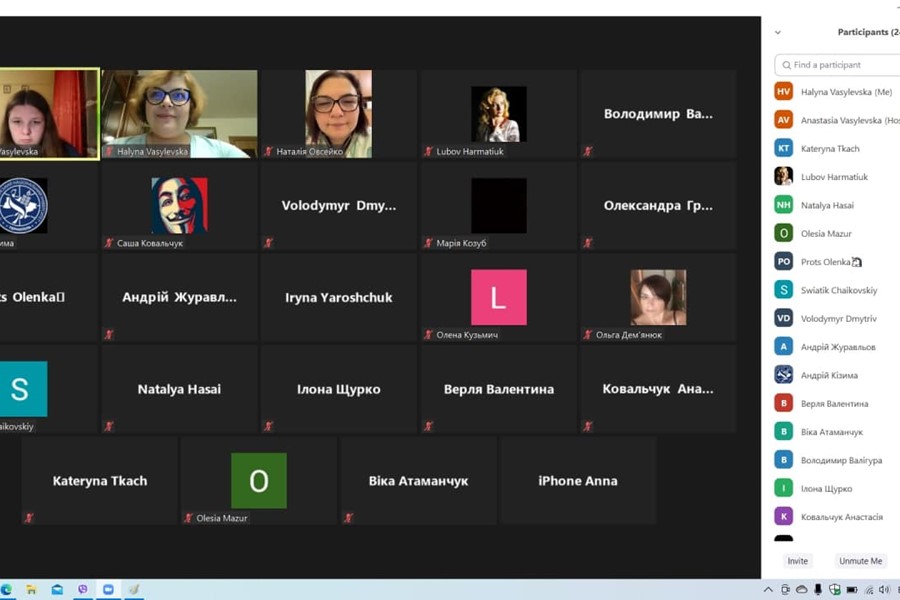The image size is (900, 600).
Task: Click Ольга Дем'янюк's photo tile
Action: click(658, 297)
